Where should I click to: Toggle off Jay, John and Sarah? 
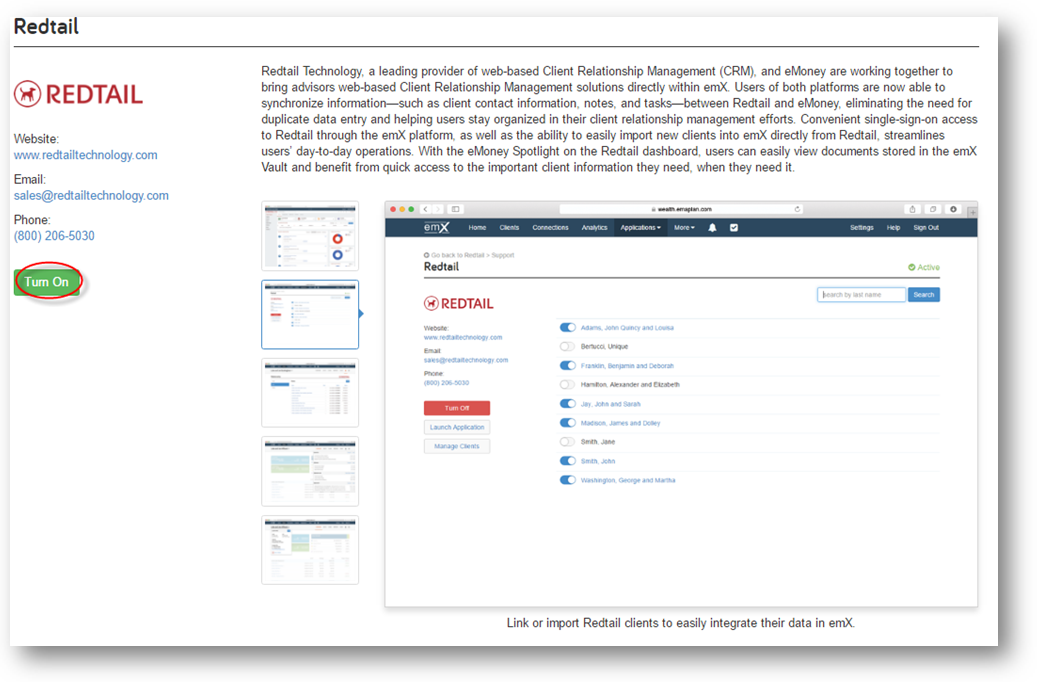click(567, 404)
